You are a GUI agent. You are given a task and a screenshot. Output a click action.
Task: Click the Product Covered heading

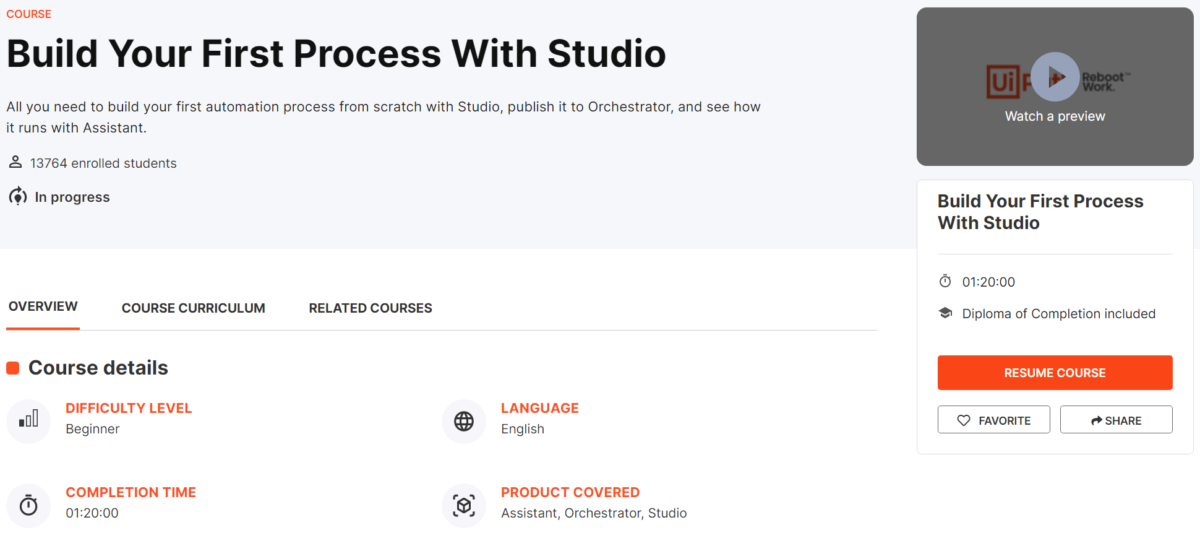click(570, 492)
